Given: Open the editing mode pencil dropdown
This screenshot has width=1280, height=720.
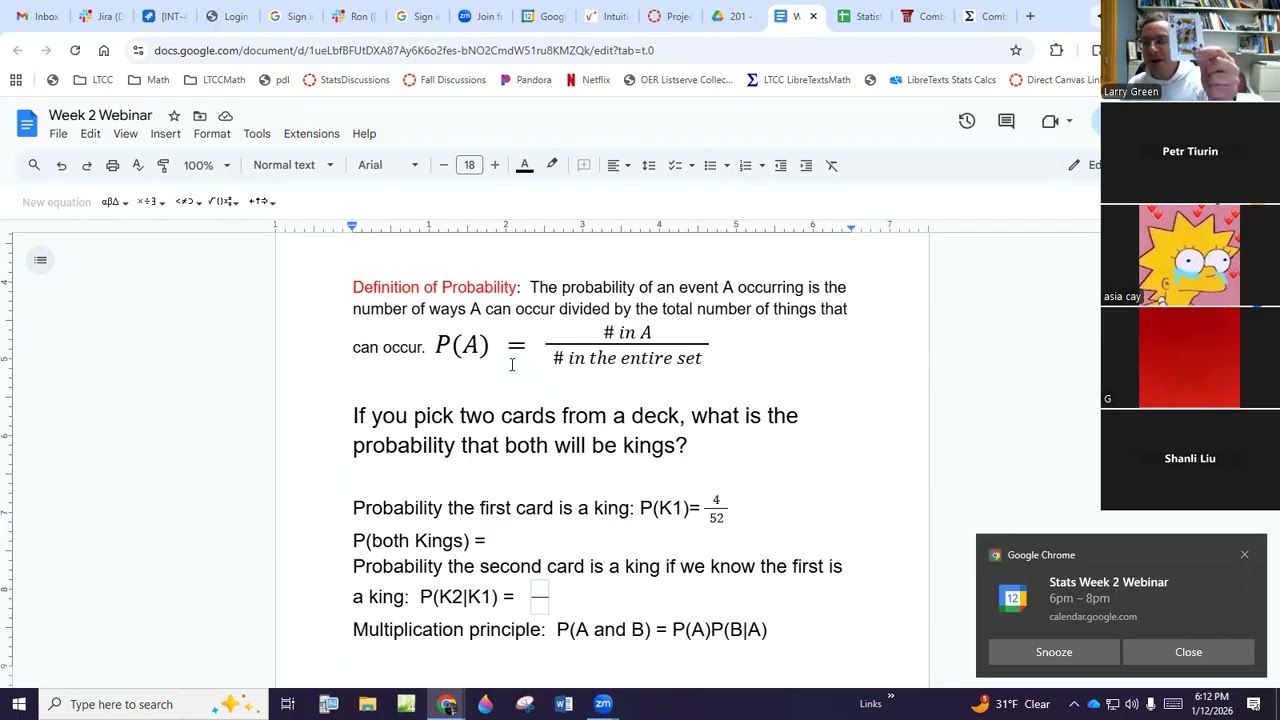Looking at the screenshot, I should (1082, 165).
